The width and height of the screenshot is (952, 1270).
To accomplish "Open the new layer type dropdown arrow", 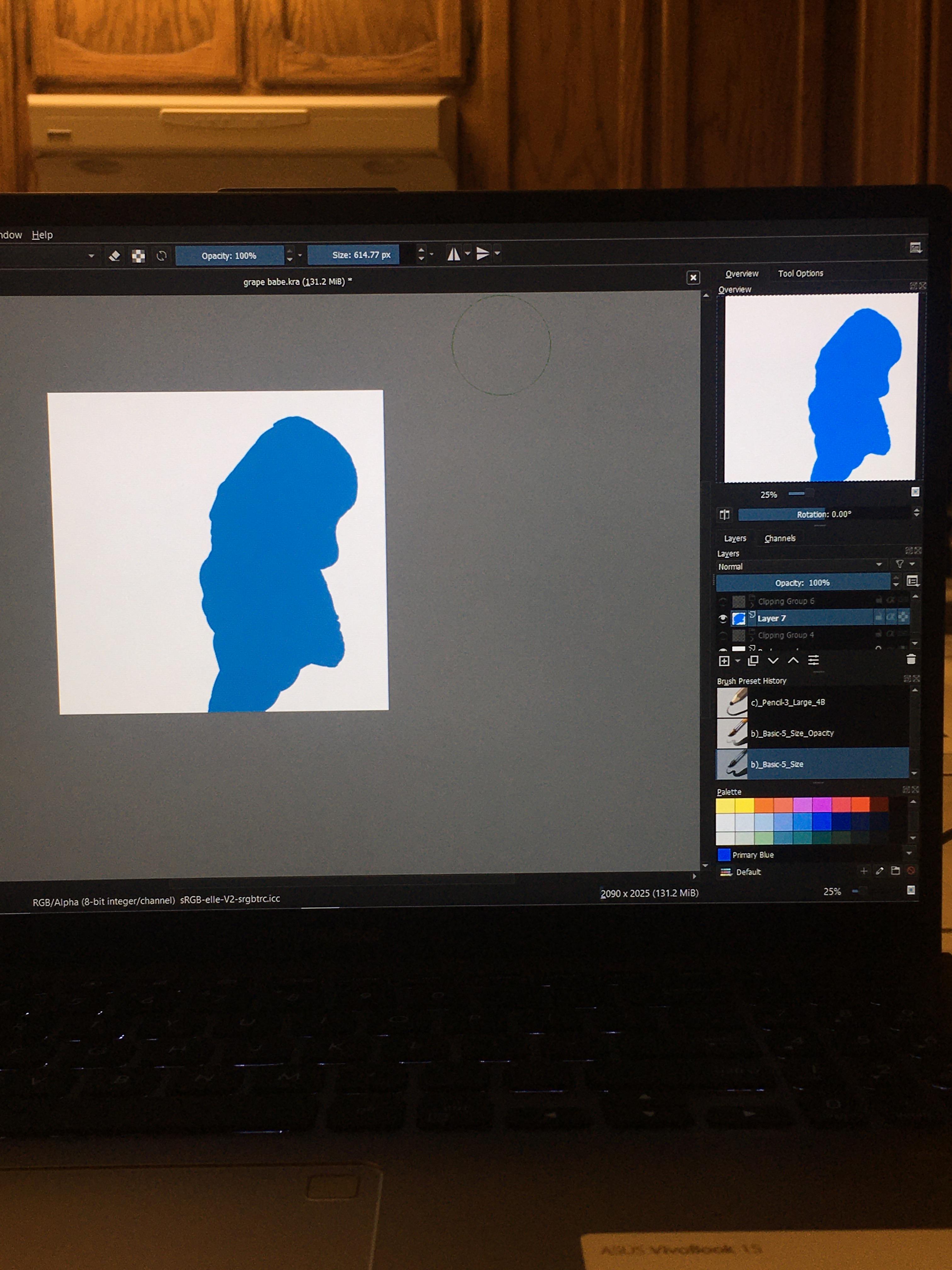I will tap(737, 660).
